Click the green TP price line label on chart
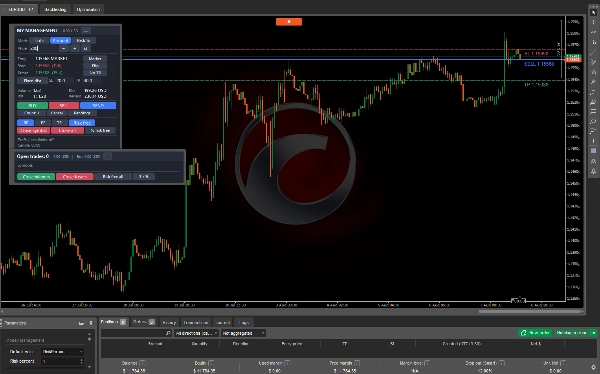This screenshot has height=374, width=600. [536, 85]
